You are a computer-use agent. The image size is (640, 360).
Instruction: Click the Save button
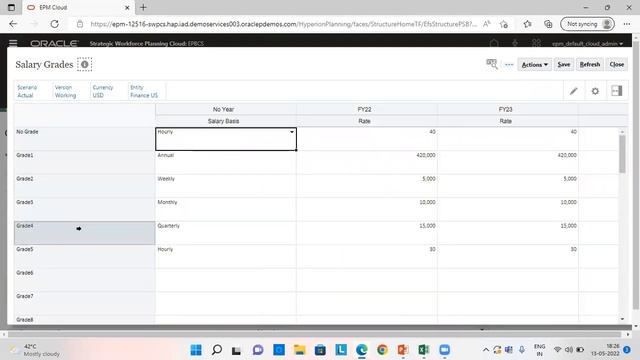point(564,64)
